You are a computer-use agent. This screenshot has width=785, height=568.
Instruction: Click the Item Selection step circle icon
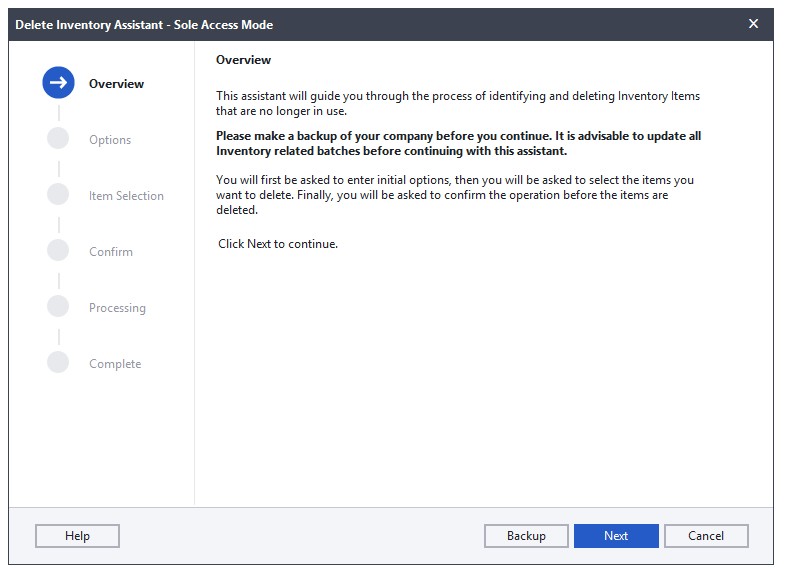pyautogui.click(x=58, y=195)
